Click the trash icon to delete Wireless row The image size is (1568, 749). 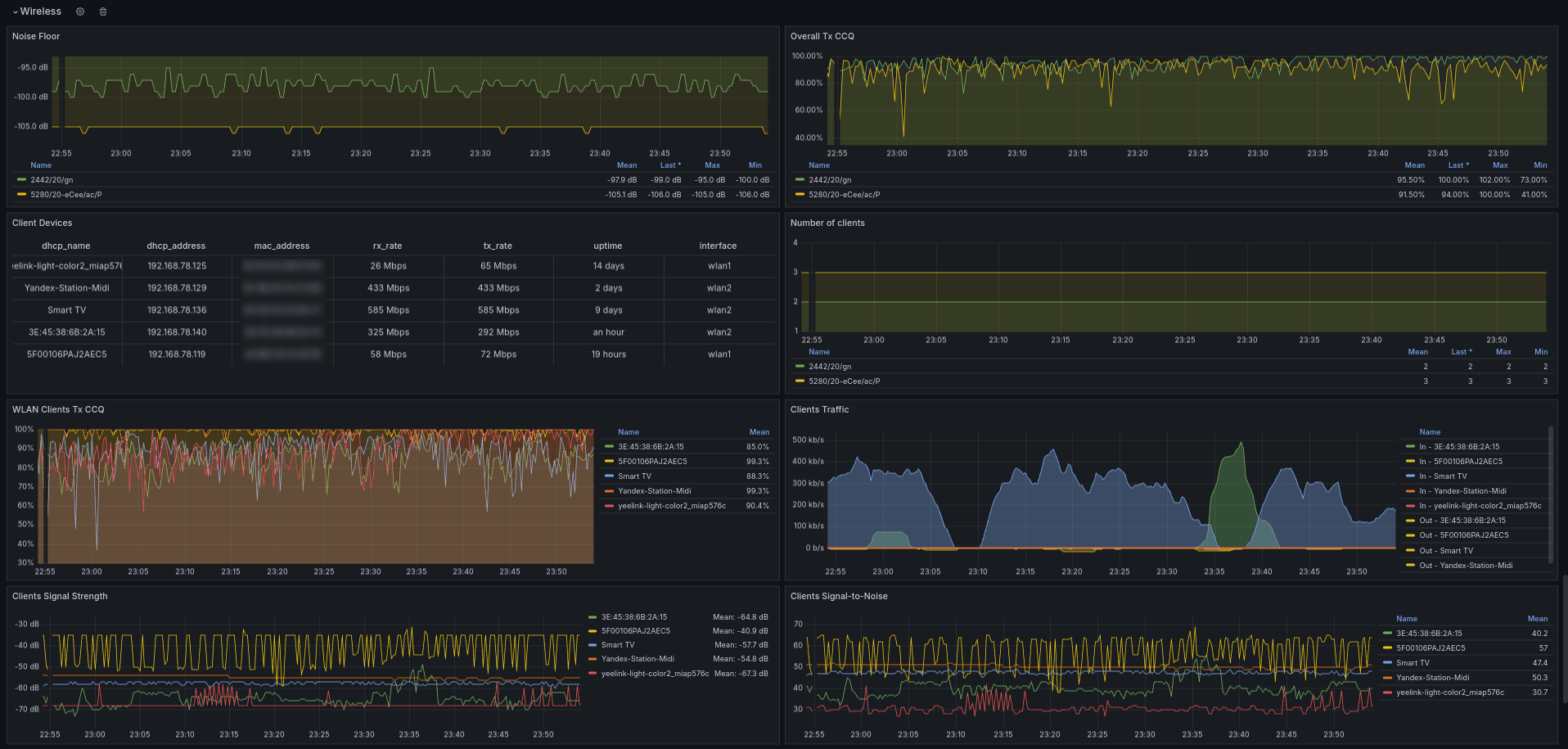click(x=103, y=11)
